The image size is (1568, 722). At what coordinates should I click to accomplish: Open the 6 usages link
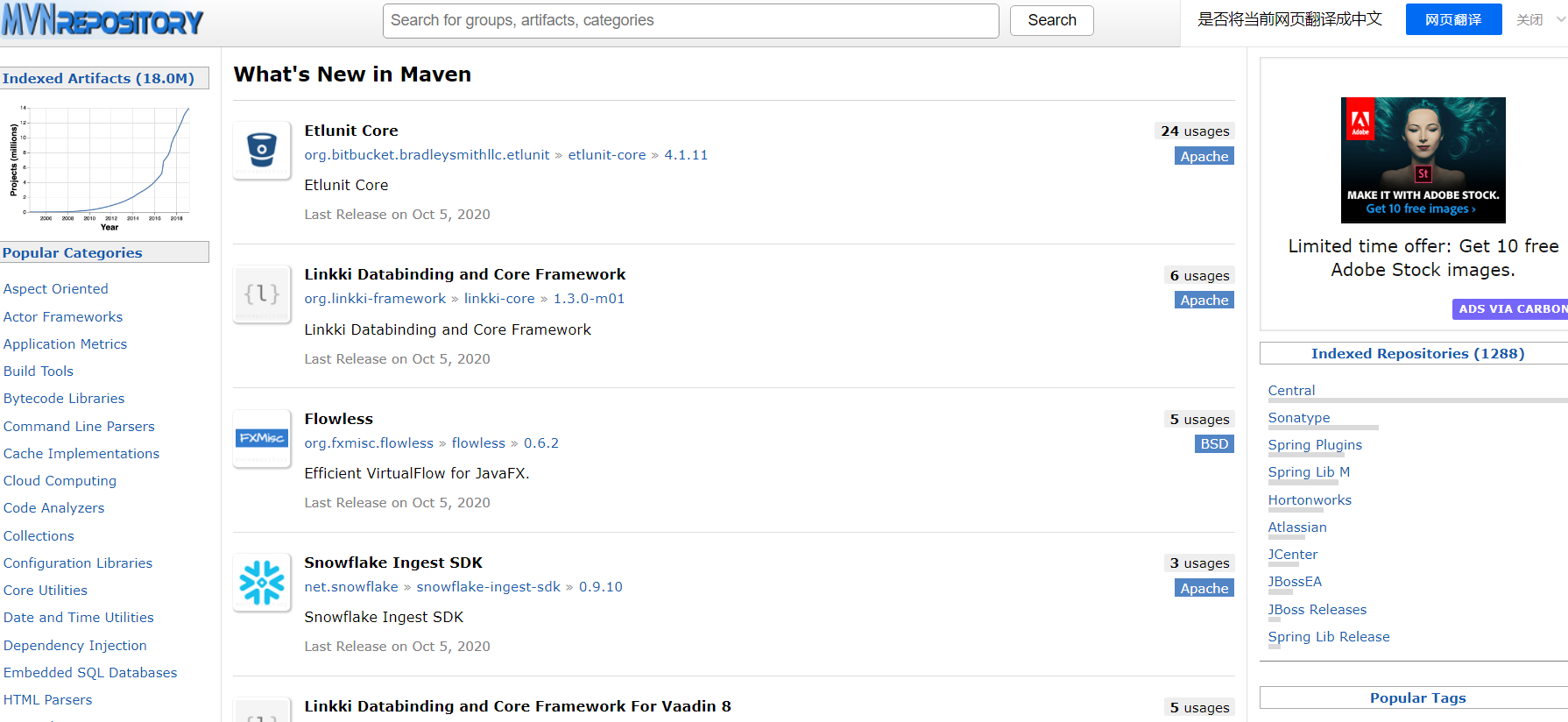1199,275
